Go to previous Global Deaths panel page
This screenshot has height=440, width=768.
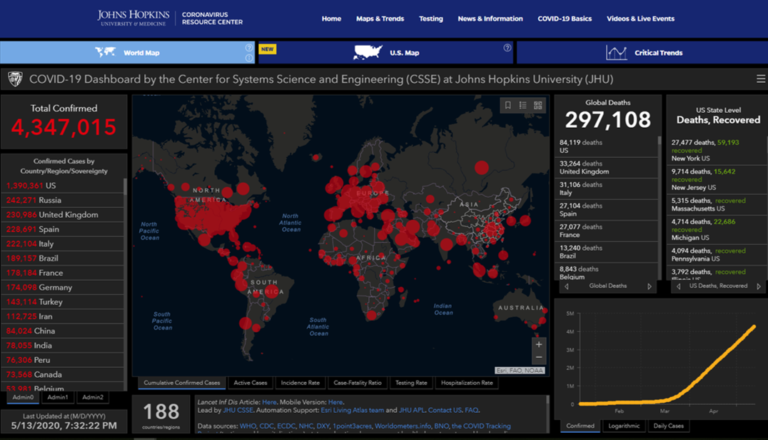[x=567, y=286]
